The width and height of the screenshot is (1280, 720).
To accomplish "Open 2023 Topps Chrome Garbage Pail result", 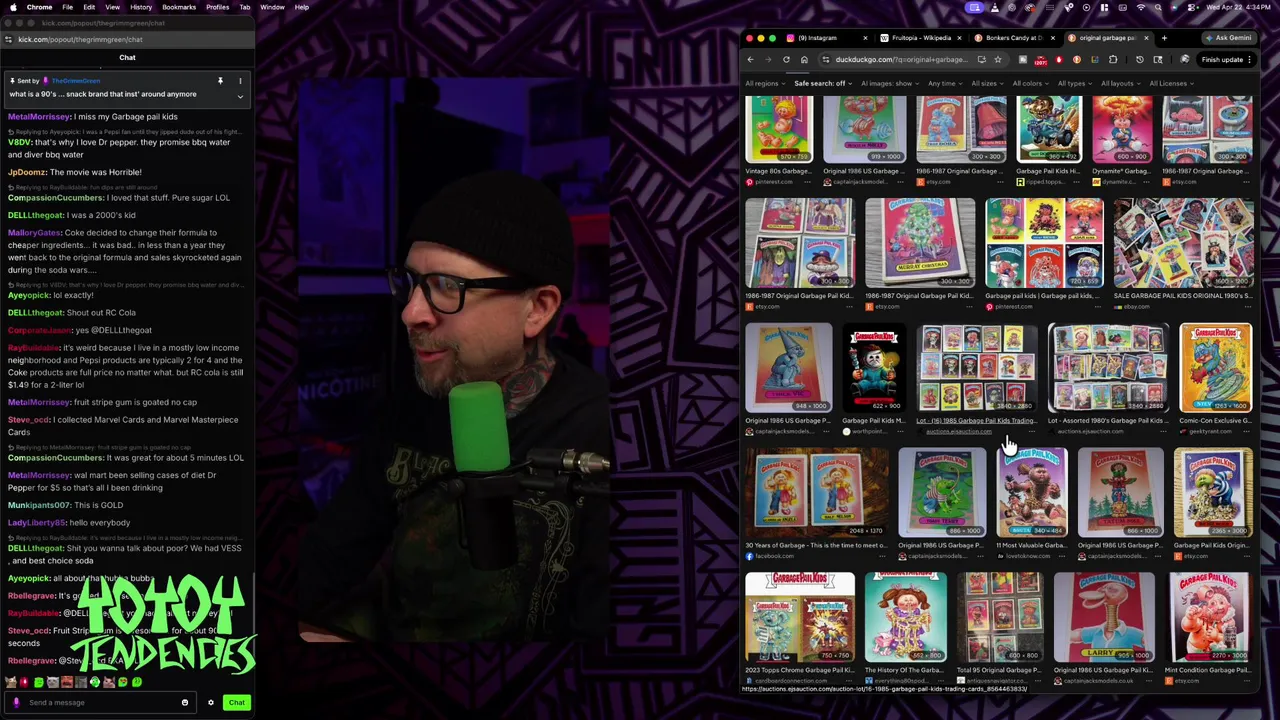I will (x=800, y=617).
